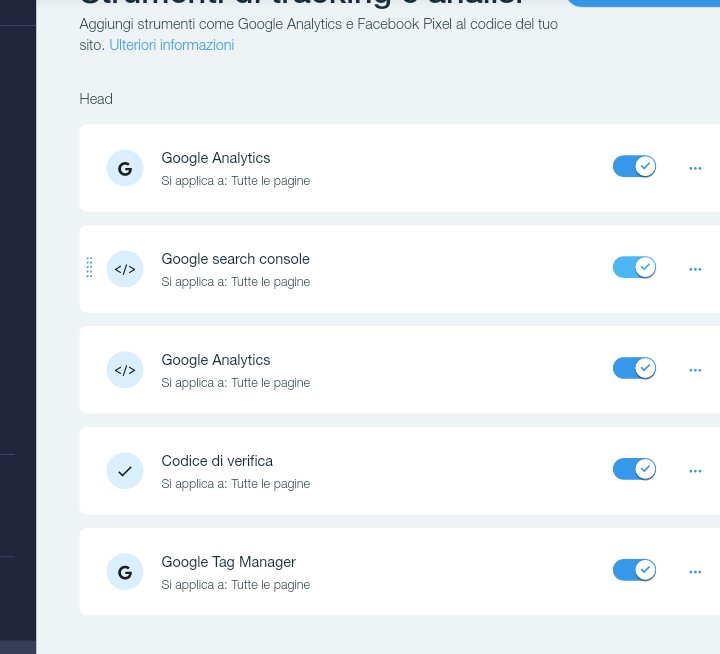720x654 pixels.
Task: Open more options for first Google Analytics
Action: click(695, 169)
